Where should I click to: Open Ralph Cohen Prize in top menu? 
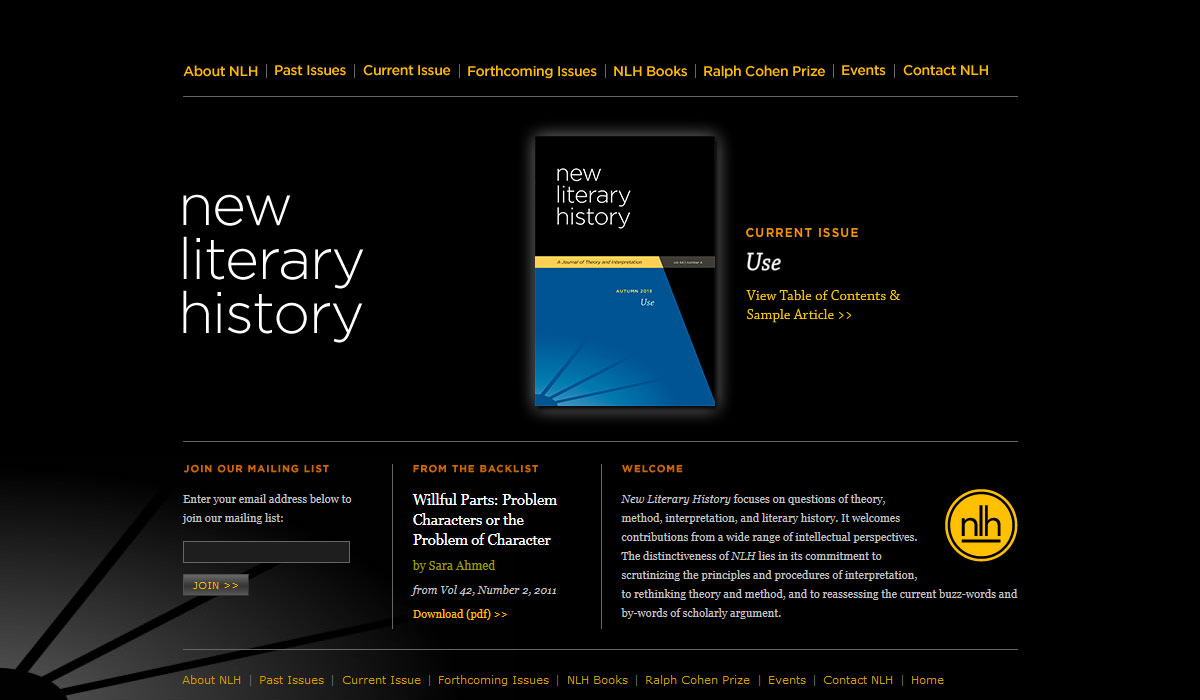(x=764, y=71)
